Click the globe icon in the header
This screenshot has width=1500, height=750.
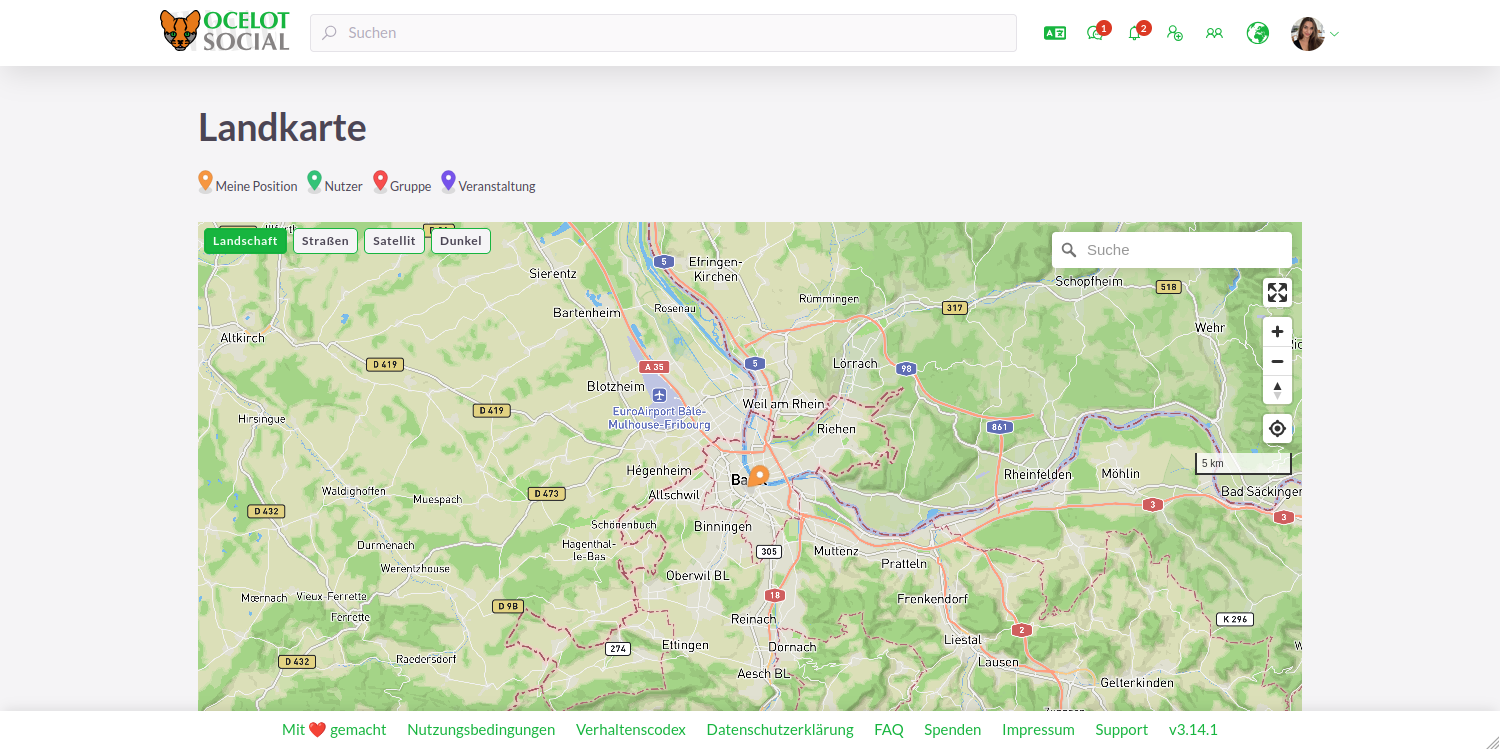point(1256,33)
